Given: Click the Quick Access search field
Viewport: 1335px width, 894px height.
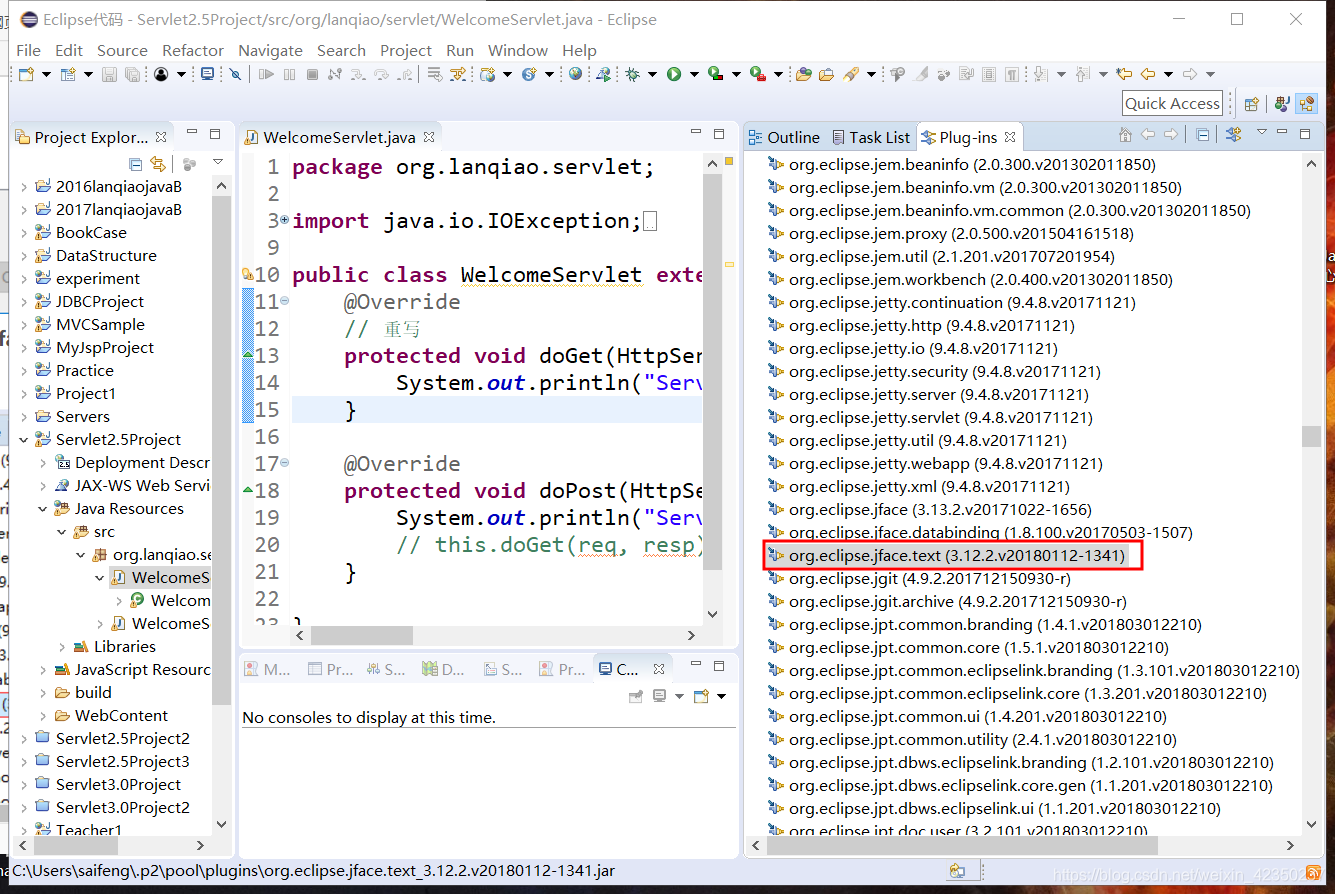Looking at the screenshot, I should (1172, 103).
